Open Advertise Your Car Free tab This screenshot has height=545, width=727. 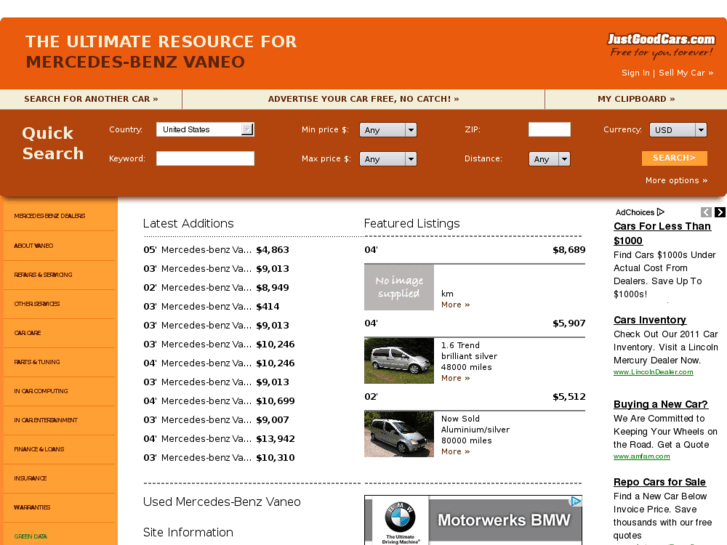coord(364,99)
